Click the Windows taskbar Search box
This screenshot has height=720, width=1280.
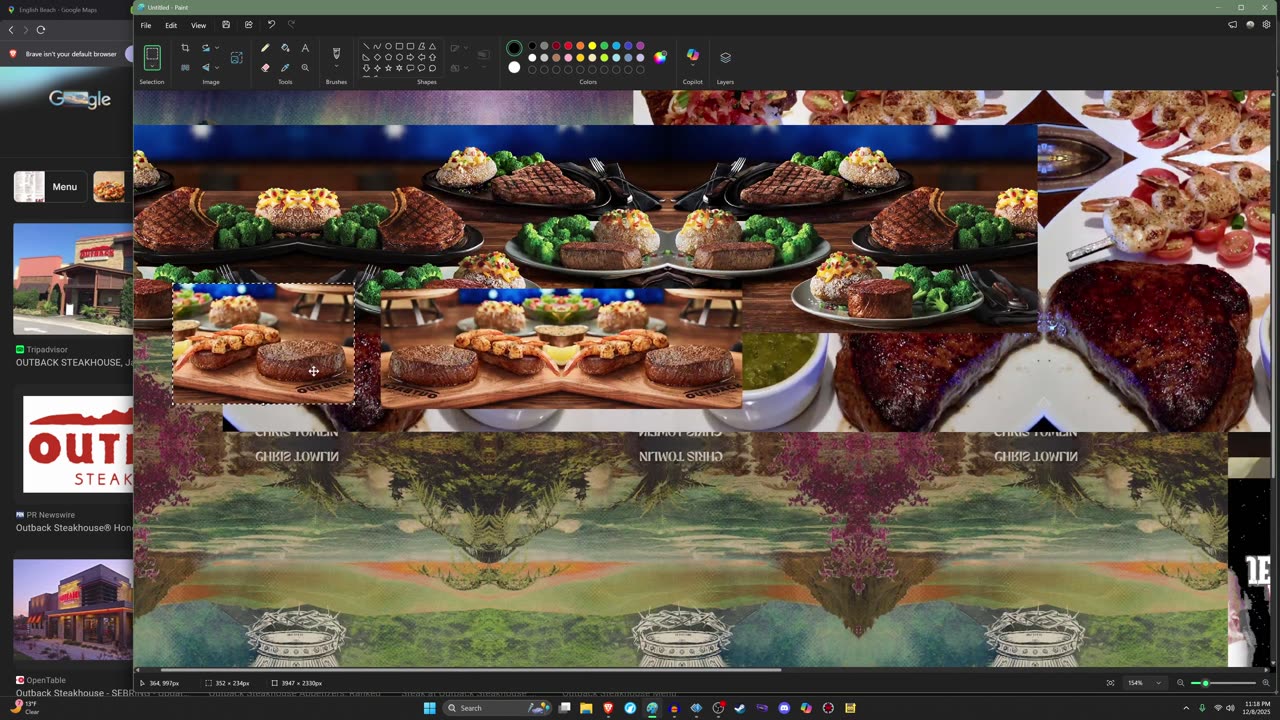coord(497,708)
